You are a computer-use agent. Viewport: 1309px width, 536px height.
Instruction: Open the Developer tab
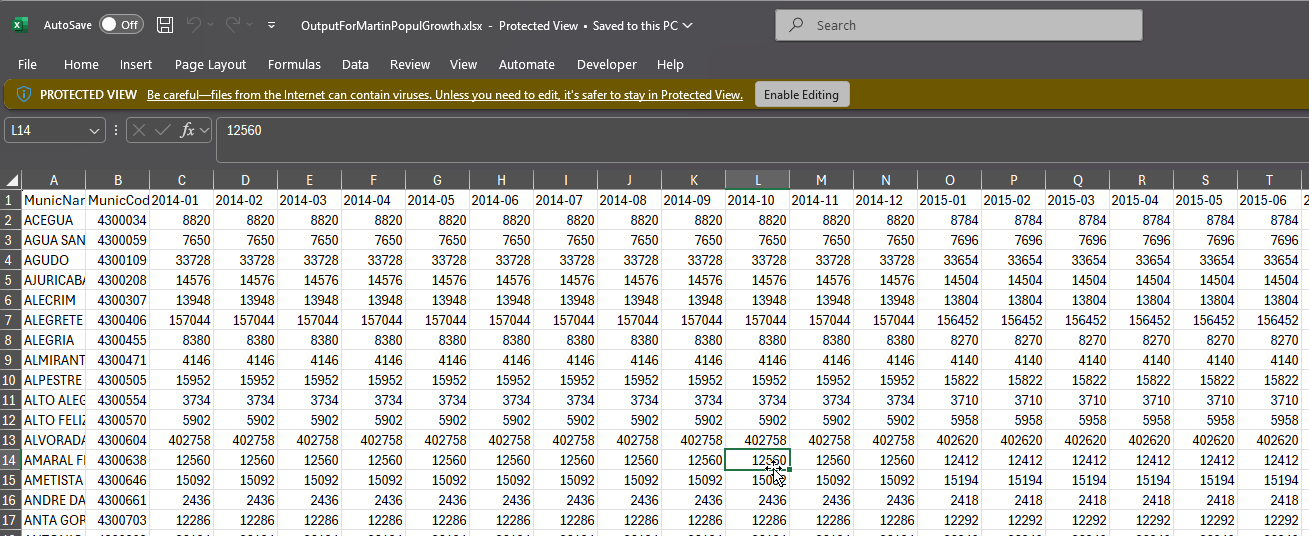click(x=606, y=64)
